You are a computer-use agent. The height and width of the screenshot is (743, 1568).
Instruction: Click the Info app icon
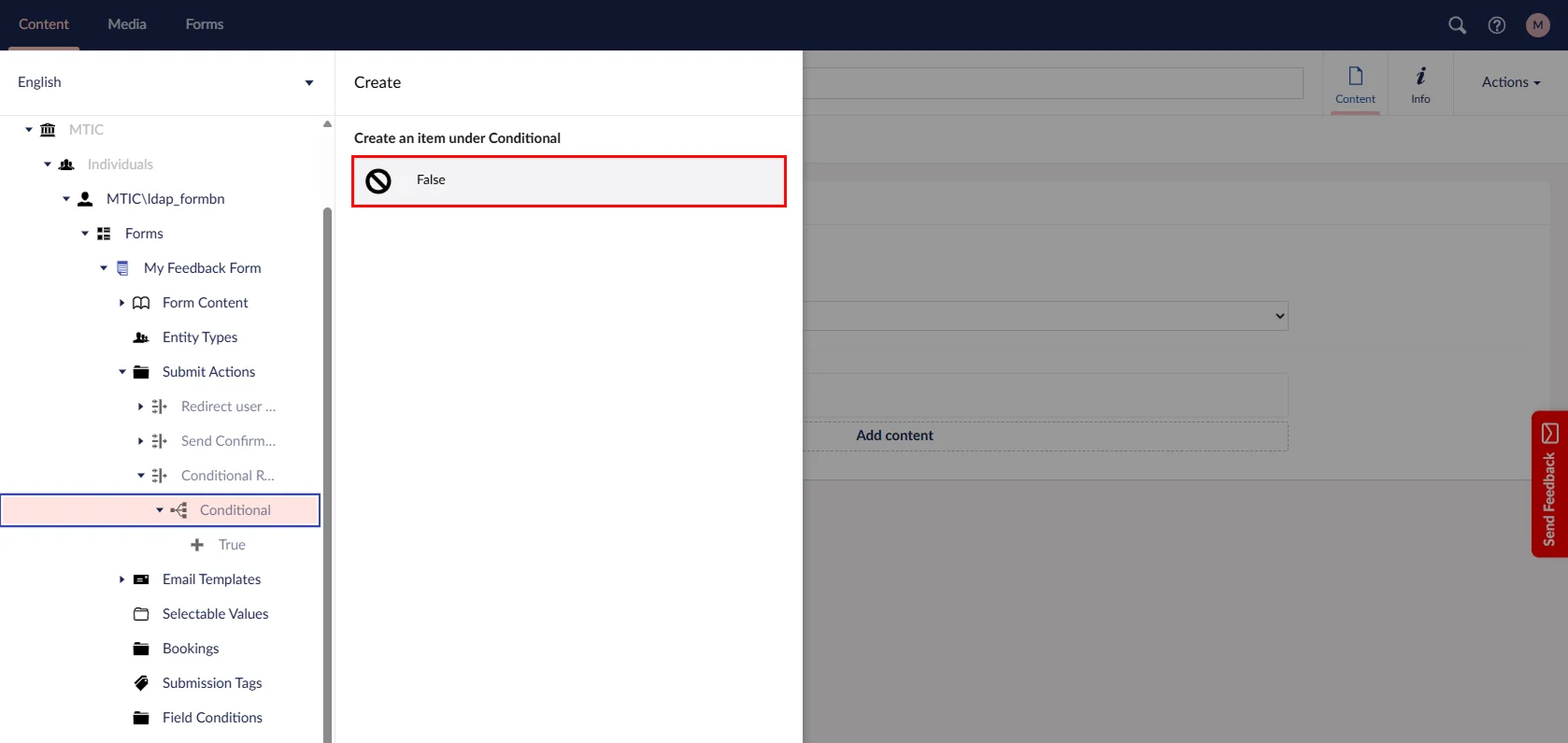tap(1420, 84)
